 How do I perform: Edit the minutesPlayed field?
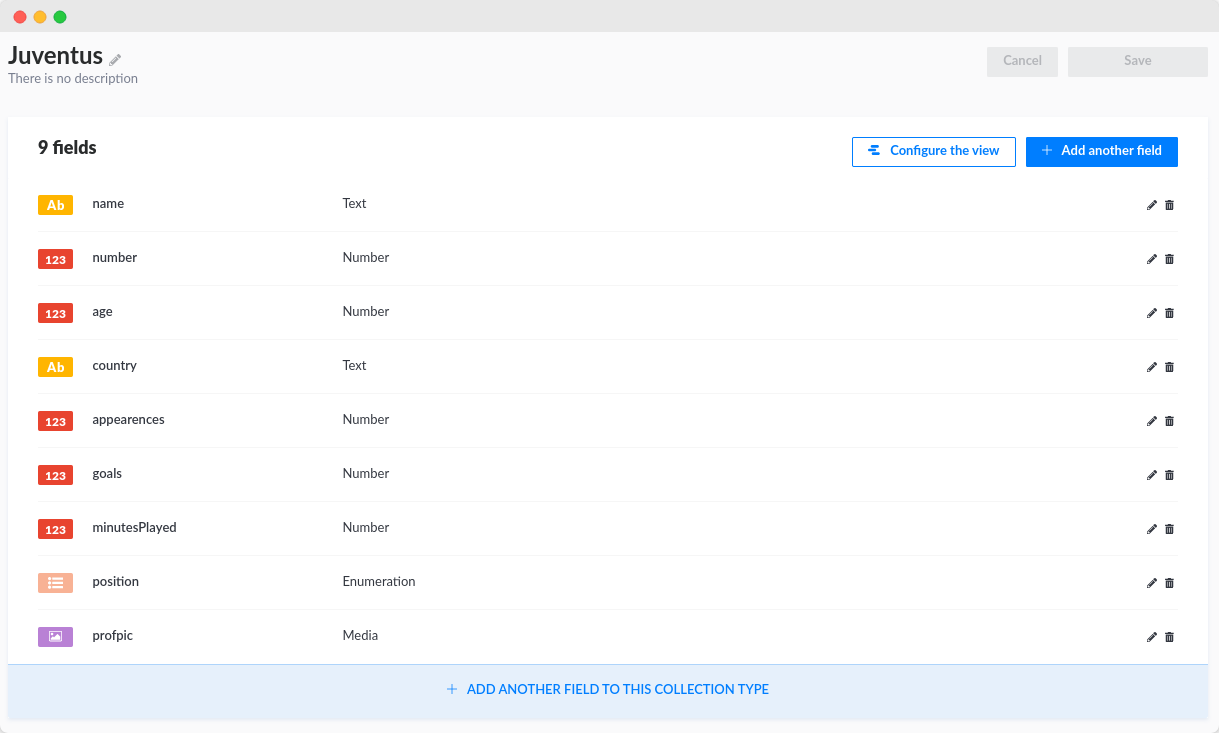coord(1152,529)
